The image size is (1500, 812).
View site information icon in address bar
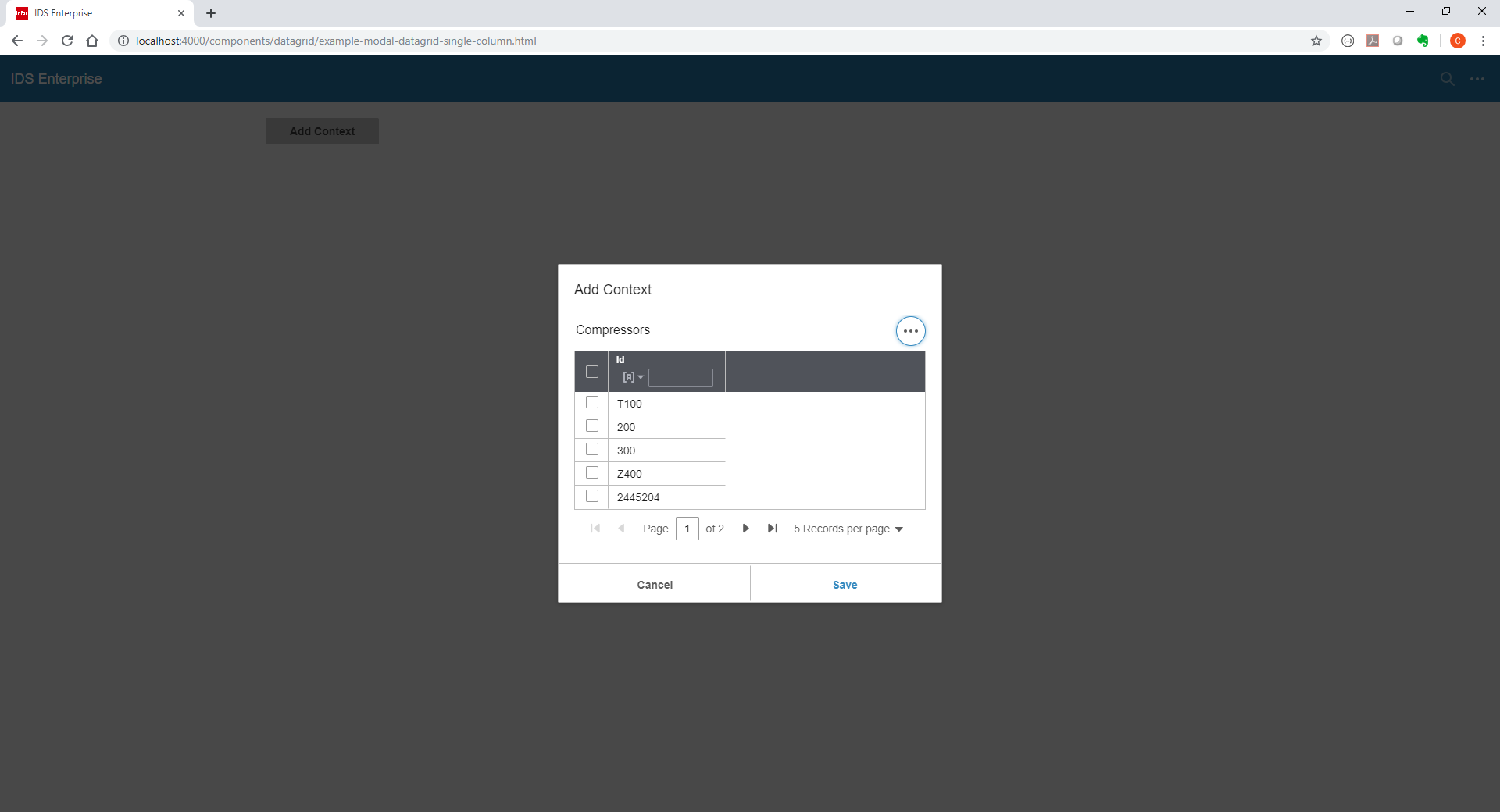pyautogui.click(x=123, y=41)
